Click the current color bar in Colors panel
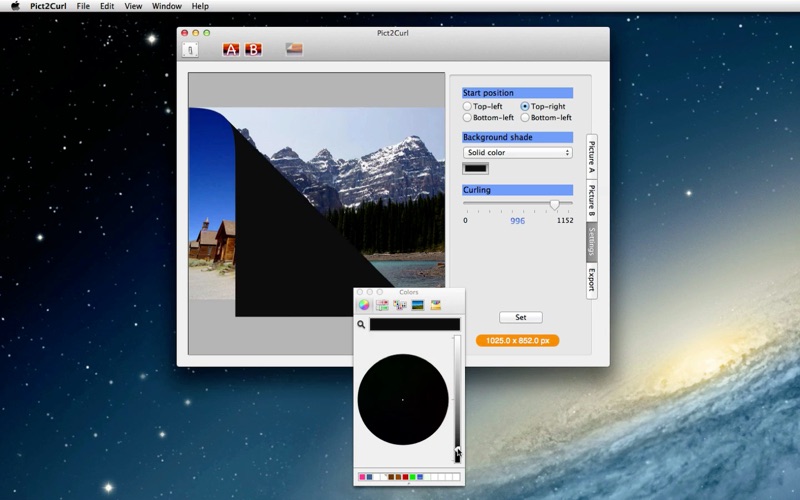Viewport: 800px width, 500px height. coord(415,324)
